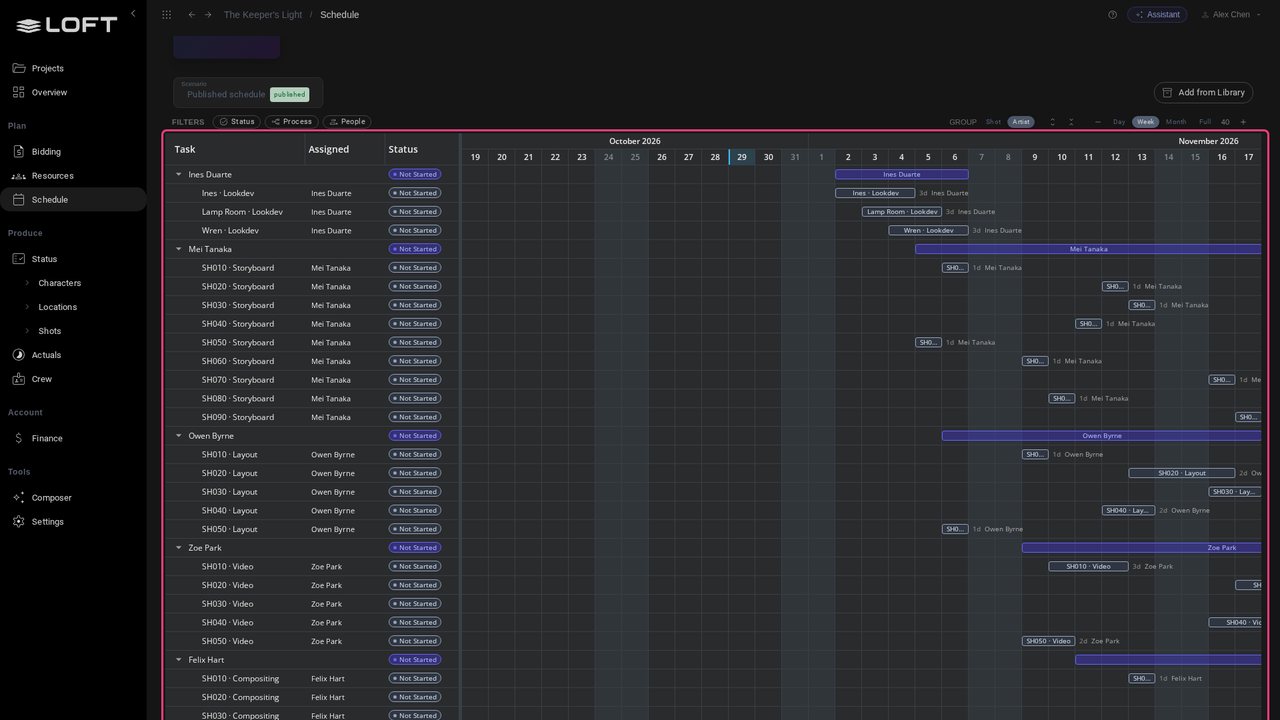The image size is (1280, 720).
Task: Collapse the sidebar with the chevron icon
Action: click(x=133, y=14)
